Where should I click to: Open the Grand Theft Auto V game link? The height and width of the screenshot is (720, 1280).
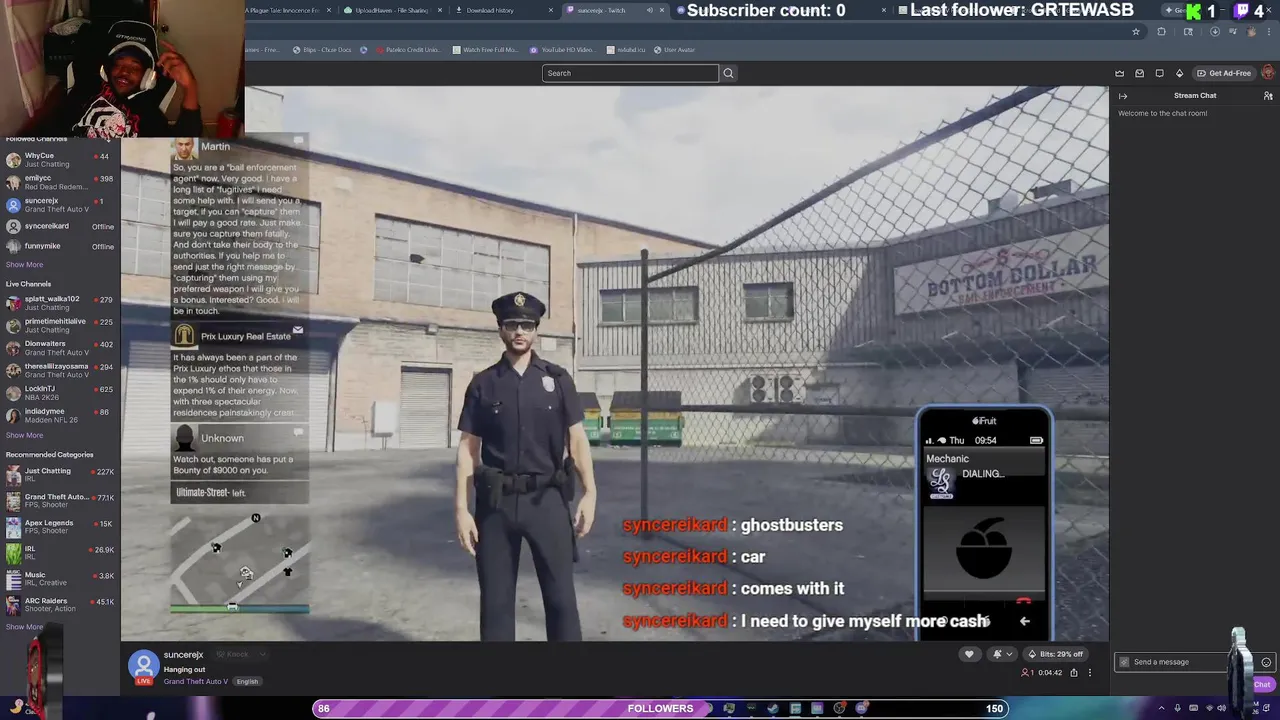[196, 682]
